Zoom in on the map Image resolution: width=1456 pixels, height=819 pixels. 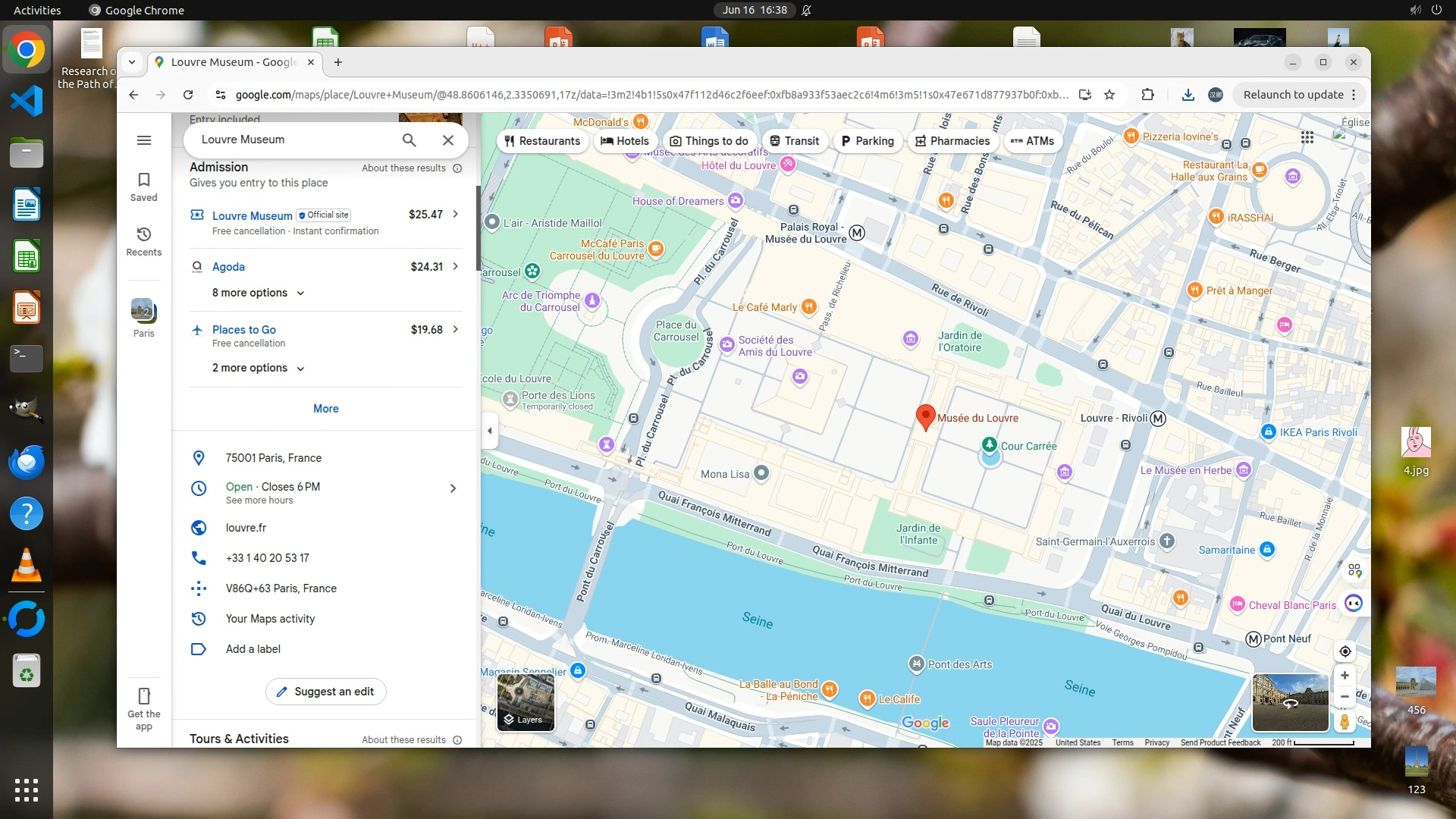pyautogui.click(x=1345, y=676)
